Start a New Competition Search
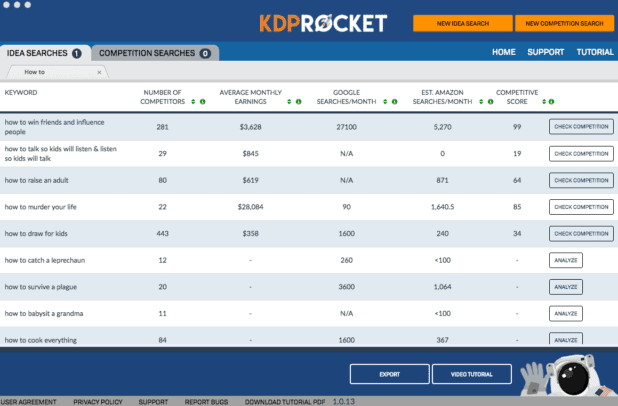The width and height of the screenshot is (618, 406). [564, 24]
